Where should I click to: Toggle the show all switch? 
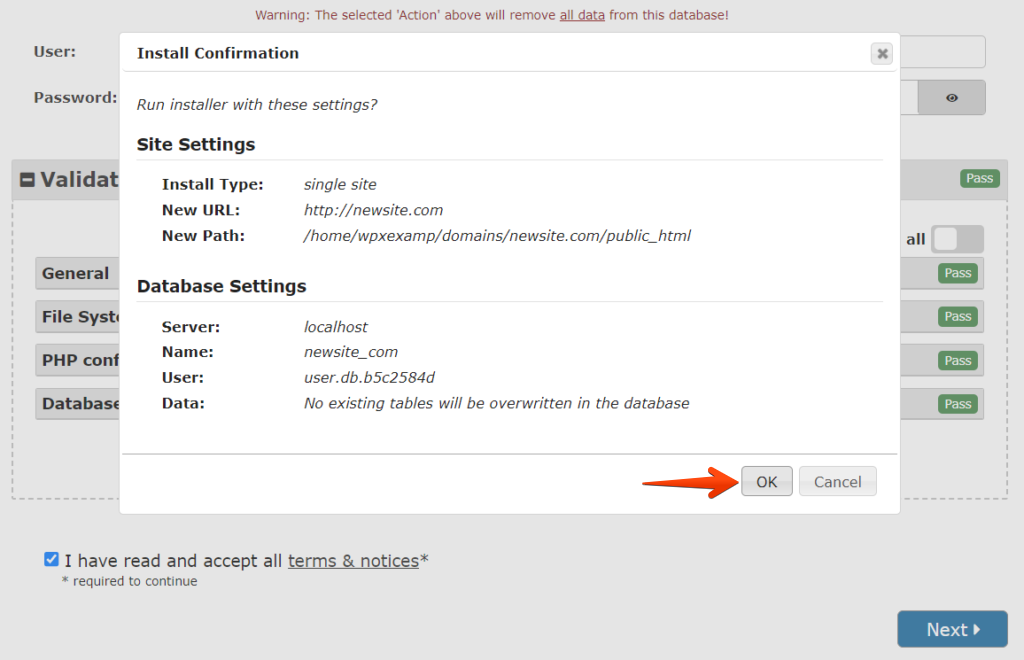pos(957,239)
